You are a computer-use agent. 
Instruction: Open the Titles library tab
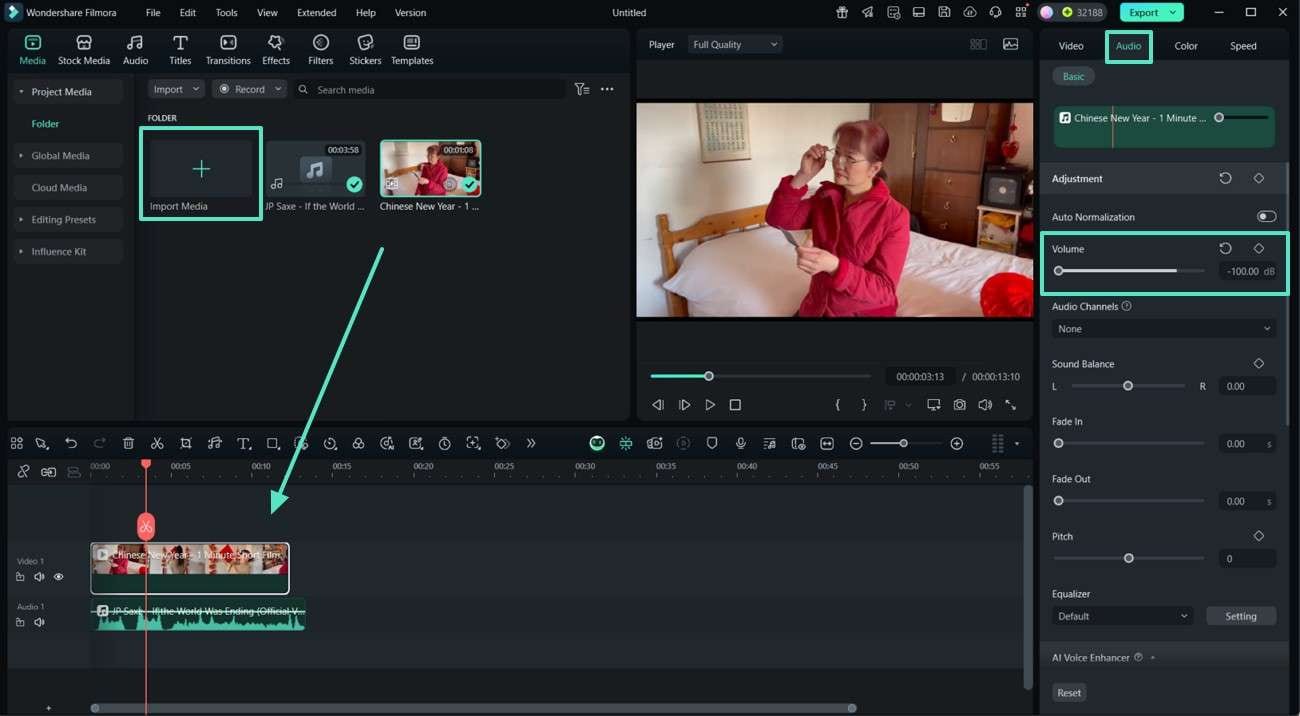pos(180,50)
